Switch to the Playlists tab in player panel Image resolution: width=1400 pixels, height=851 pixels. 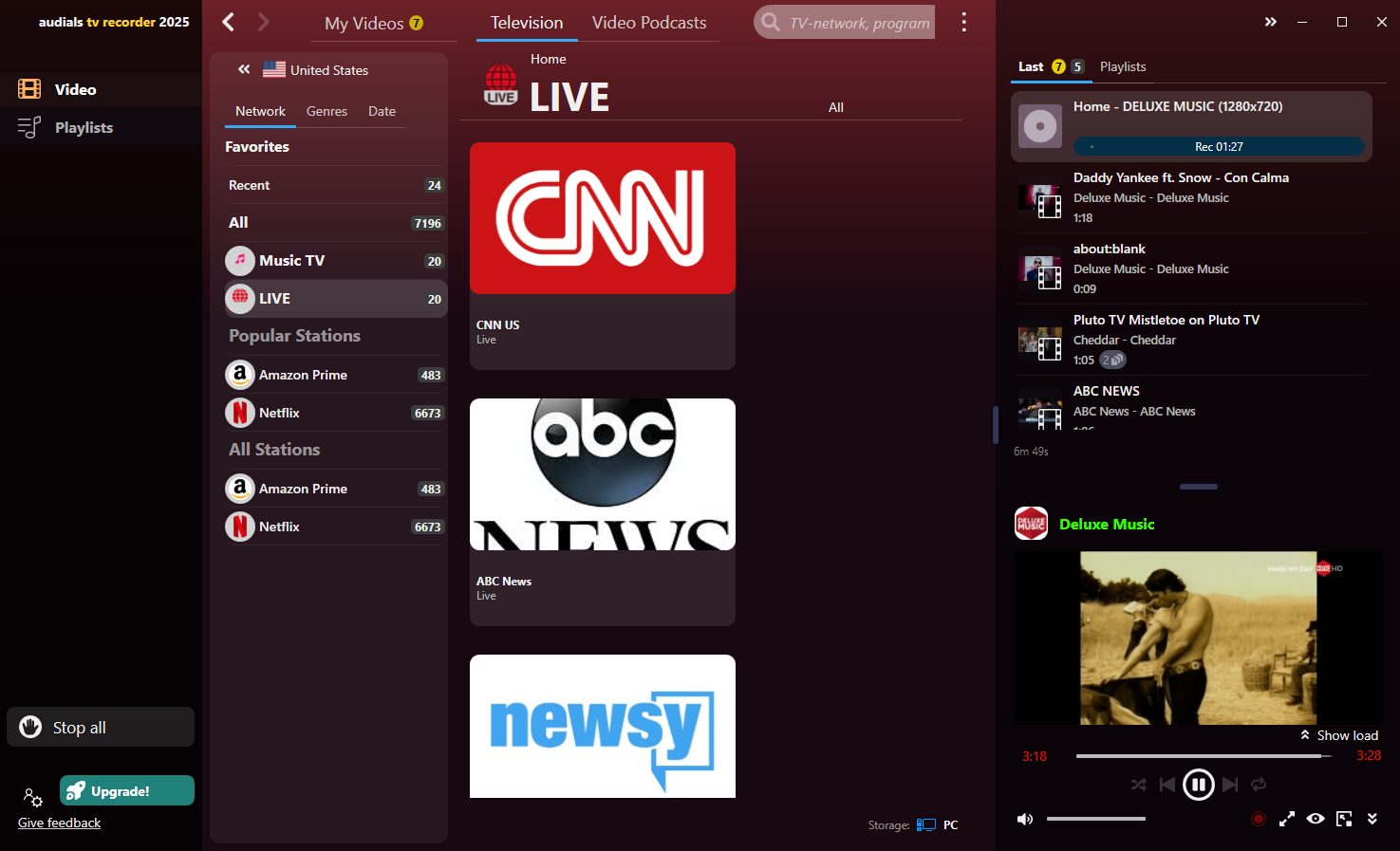point(1123,66)
